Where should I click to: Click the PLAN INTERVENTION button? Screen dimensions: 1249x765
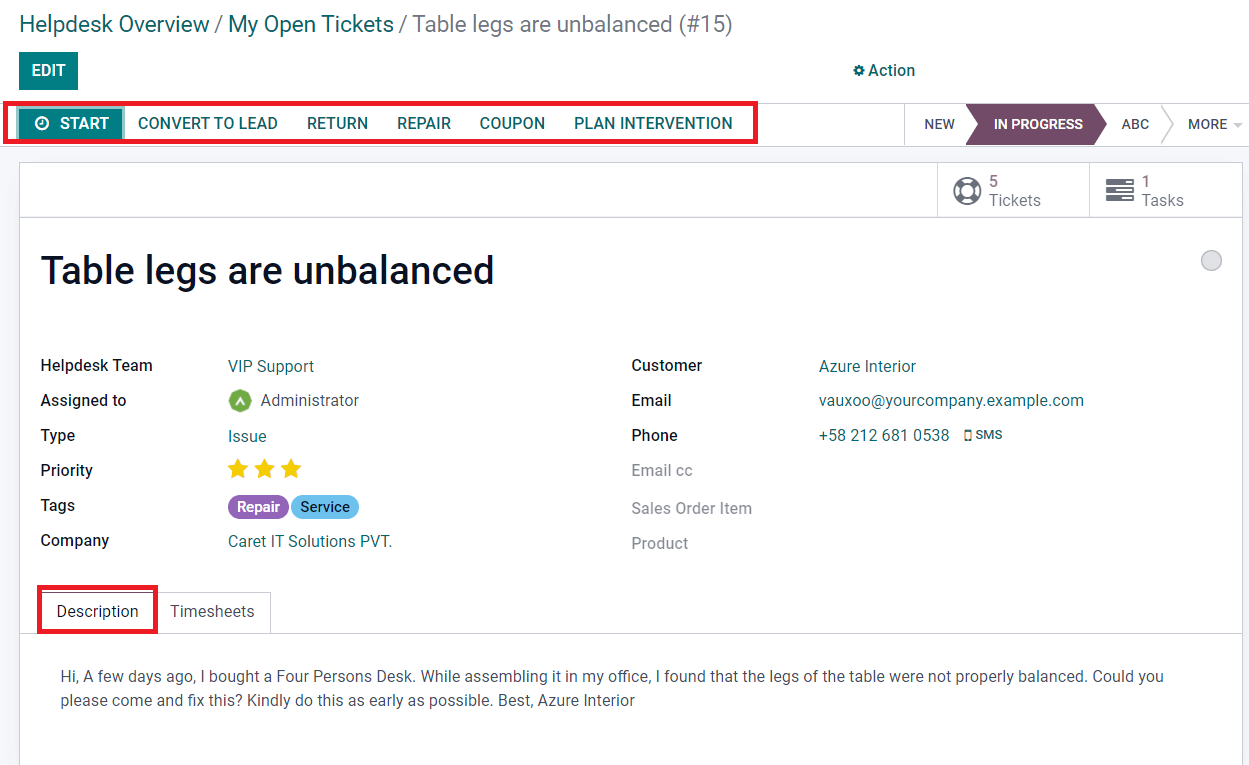pyautogui.click(x=653, y=124)
